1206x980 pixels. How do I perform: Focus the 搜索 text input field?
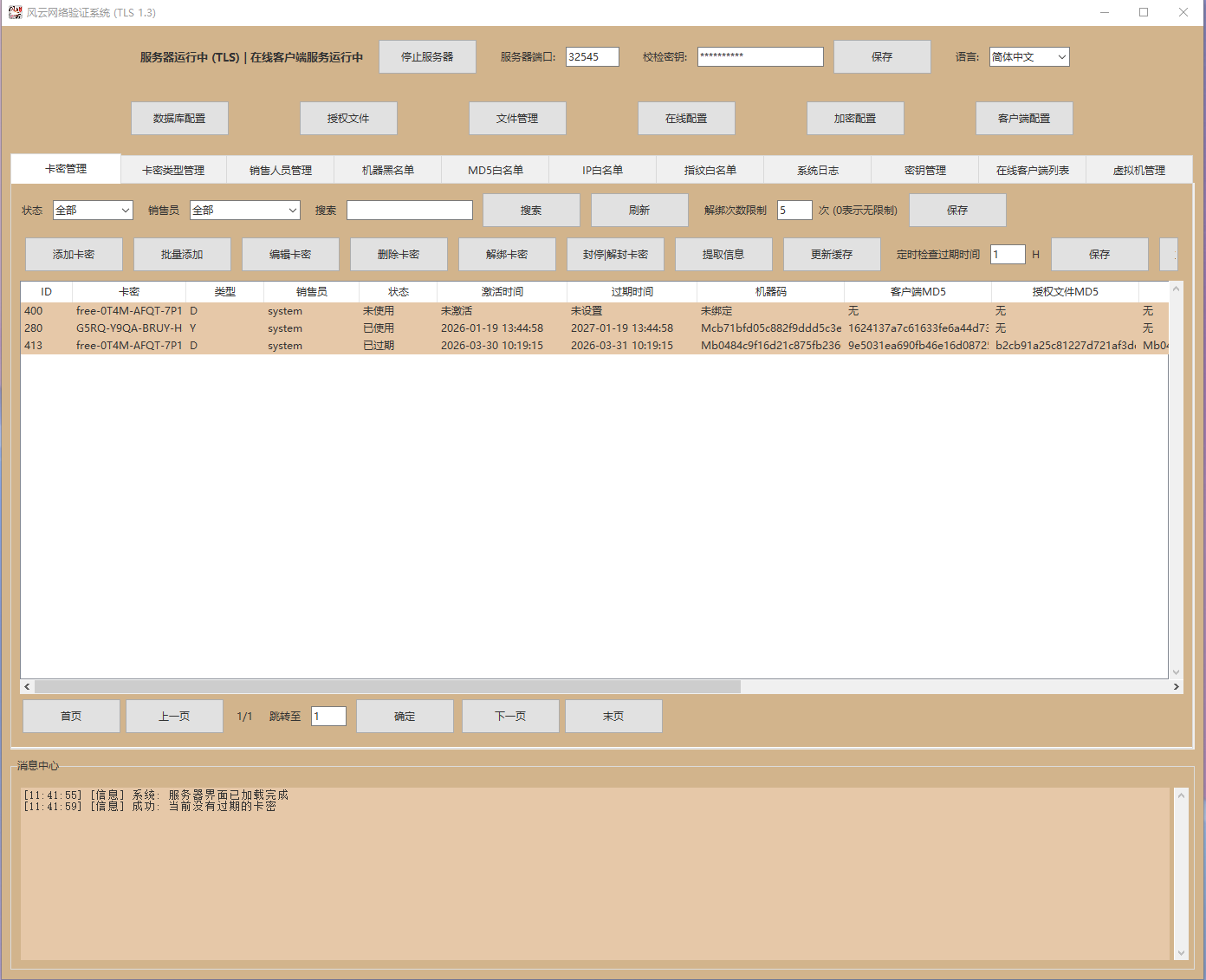click(410, 211)
